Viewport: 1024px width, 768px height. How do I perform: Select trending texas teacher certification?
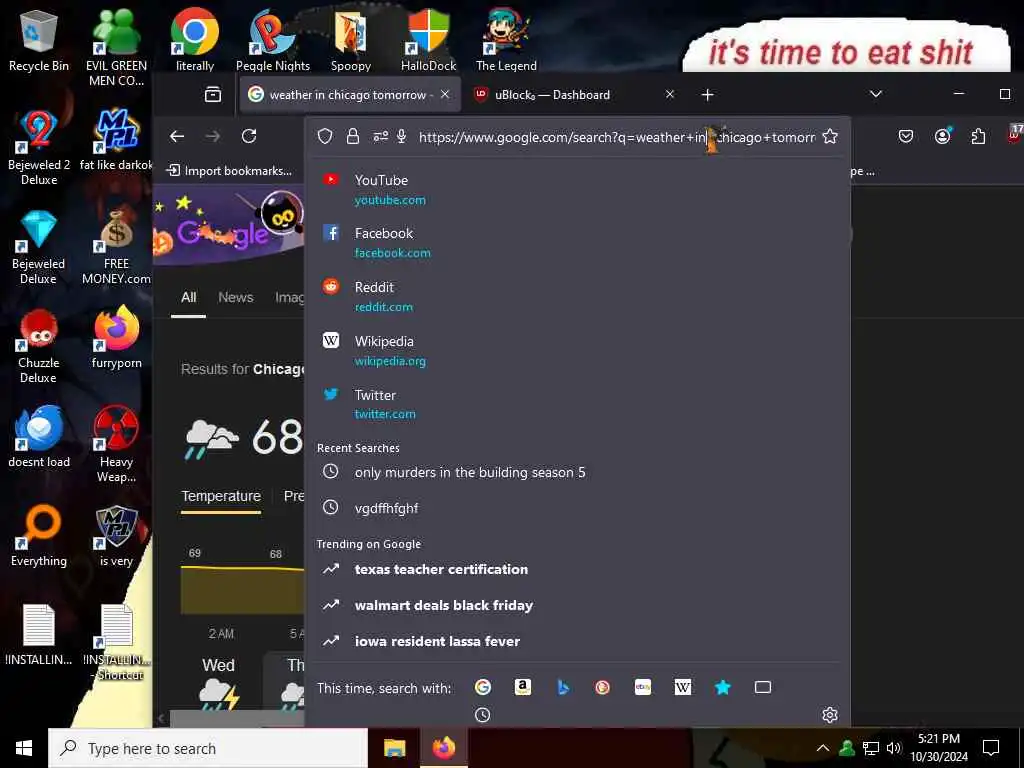578,569
